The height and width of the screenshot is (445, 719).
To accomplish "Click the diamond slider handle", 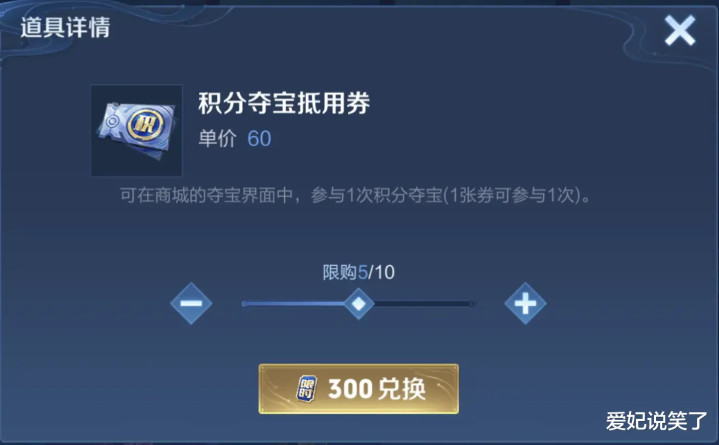I will [359, 303].
